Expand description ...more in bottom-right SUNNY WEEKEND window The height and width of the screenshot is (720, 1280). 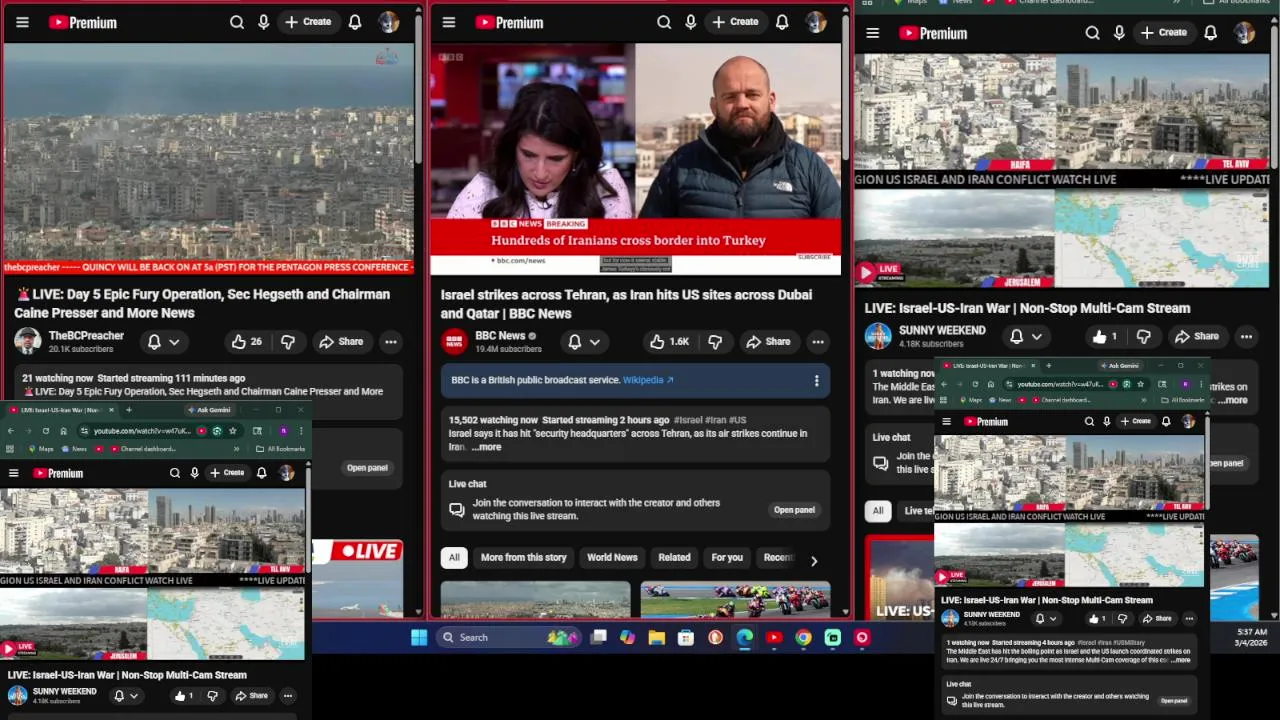point(1181,660)
